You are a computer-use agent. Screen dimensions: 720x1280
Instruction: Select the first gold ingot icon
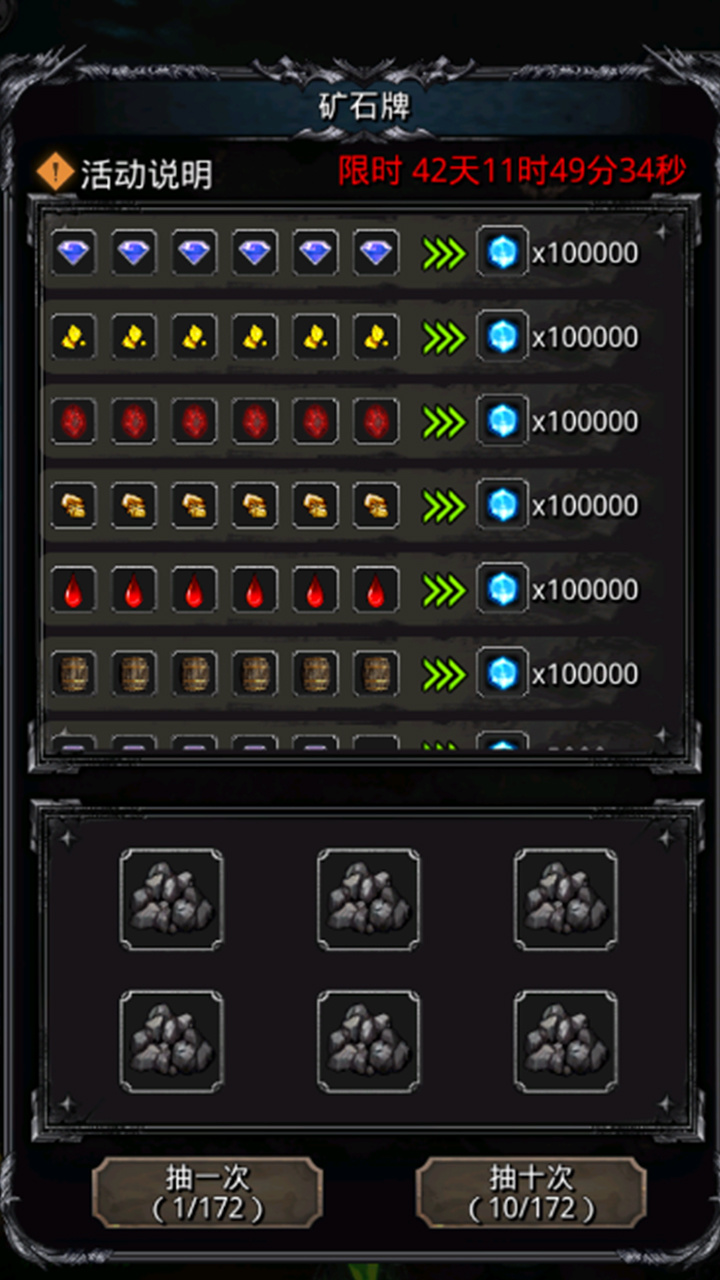point(74,505)
